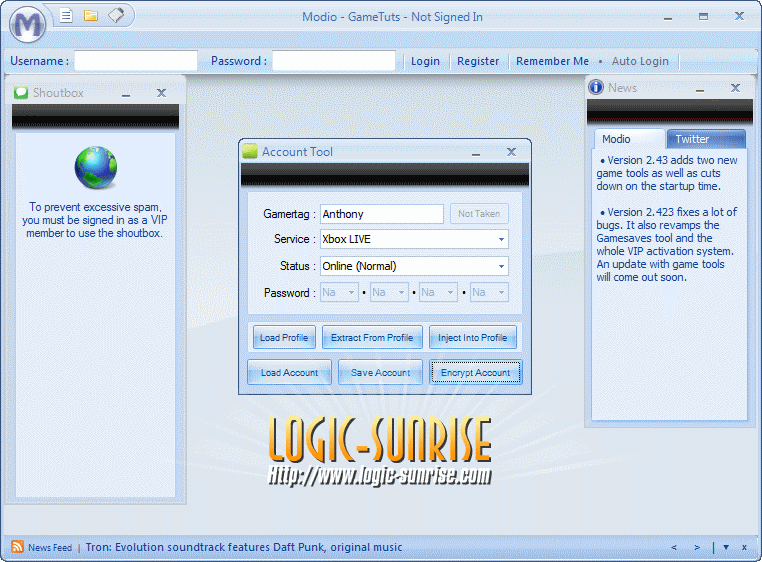This screenshot has width=762, height=562.
Task: Minimize the Shoutbox panel
Action: click(x=126, y=93)
